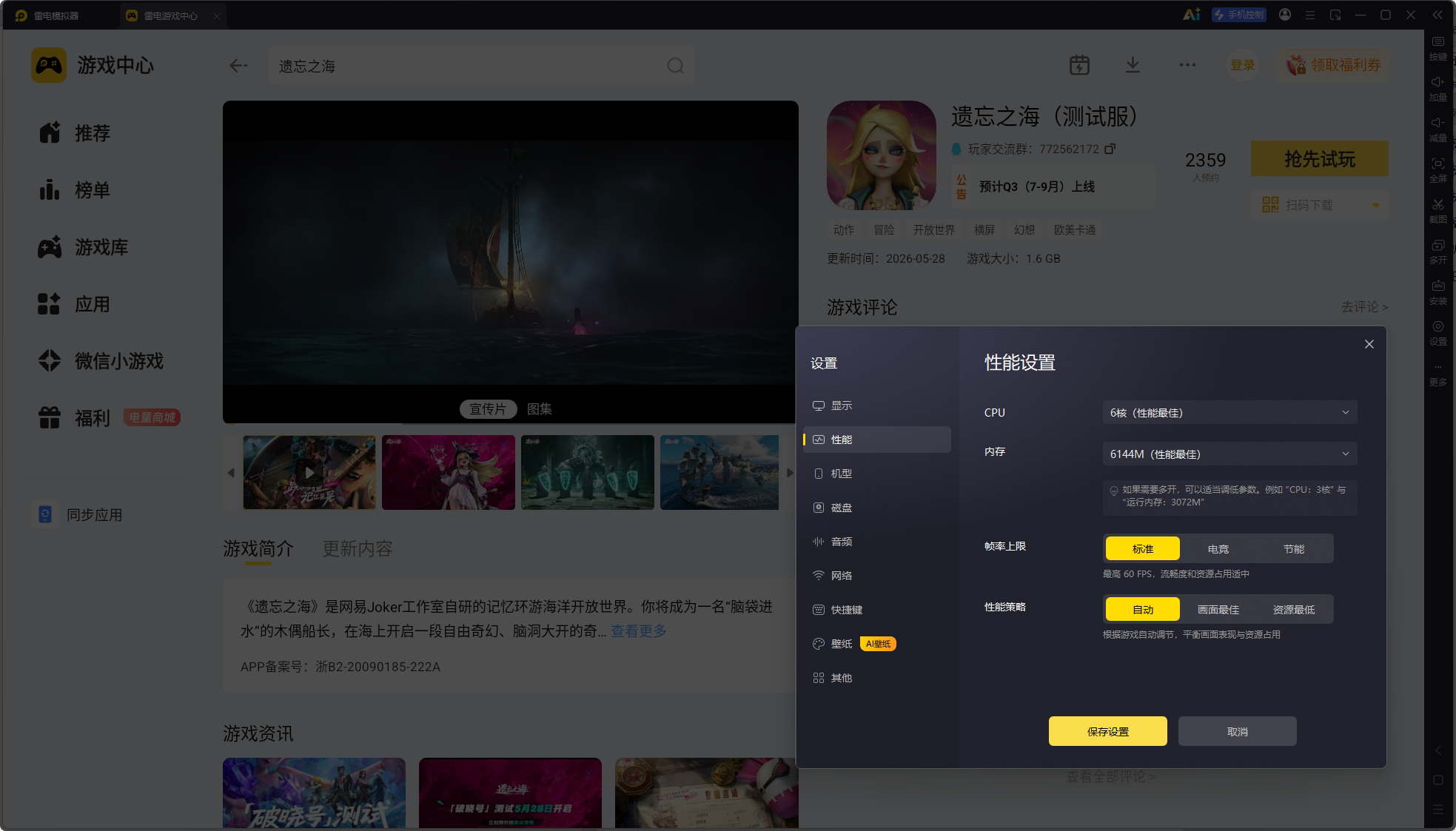Open the calendar reservation icon in header

1079,65
